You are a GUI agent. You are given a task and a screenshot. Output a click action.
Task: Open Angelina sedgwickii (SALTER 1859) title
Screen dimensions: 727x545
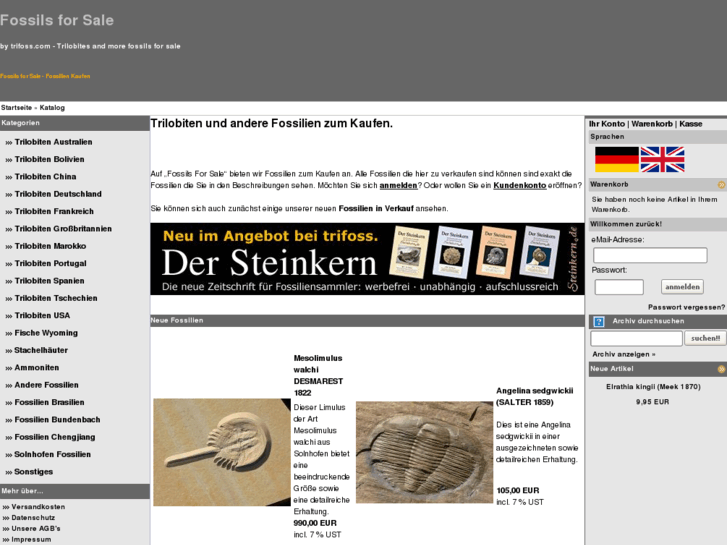(x=534, y=397)
